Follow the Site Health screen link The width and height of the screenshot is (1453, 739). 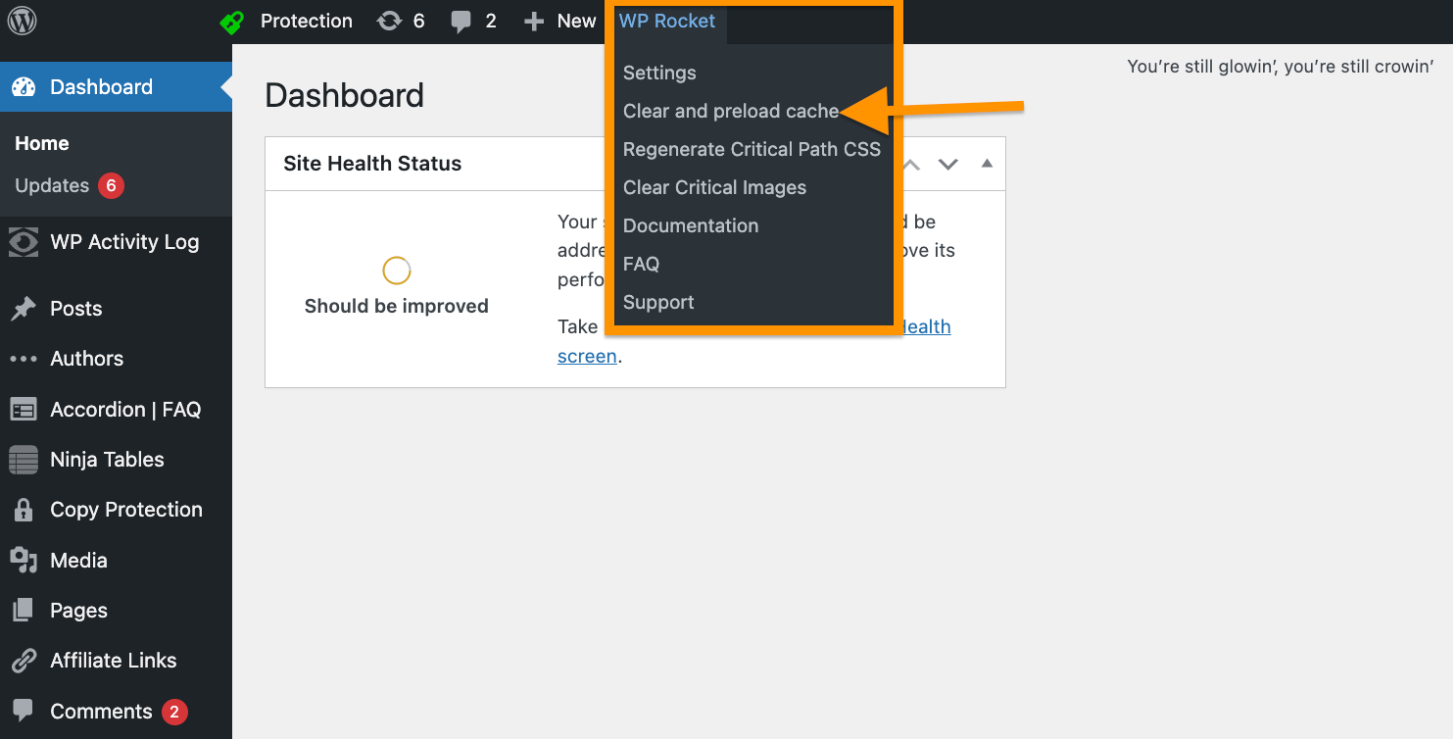click(x=587, y=356)
